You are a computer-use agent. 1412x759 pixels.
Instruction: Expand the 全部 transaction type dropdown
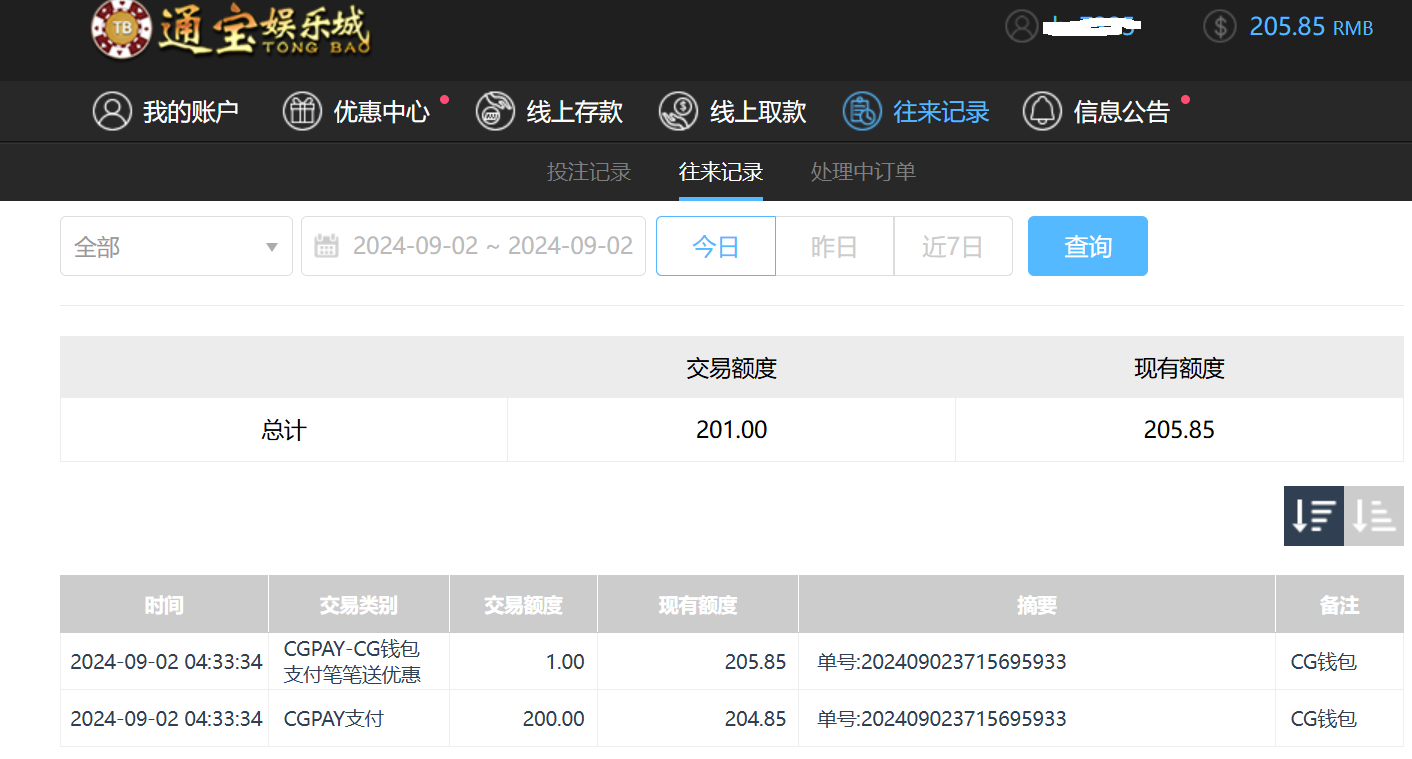[176, 246]
